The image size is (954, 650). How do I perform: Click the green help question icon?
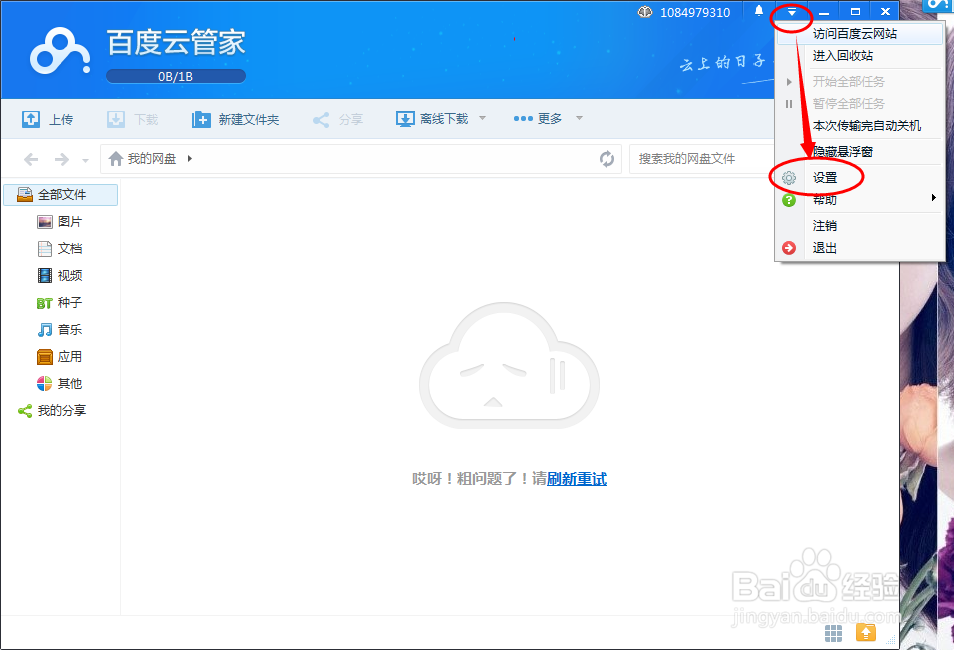click(x=789, y=200)
